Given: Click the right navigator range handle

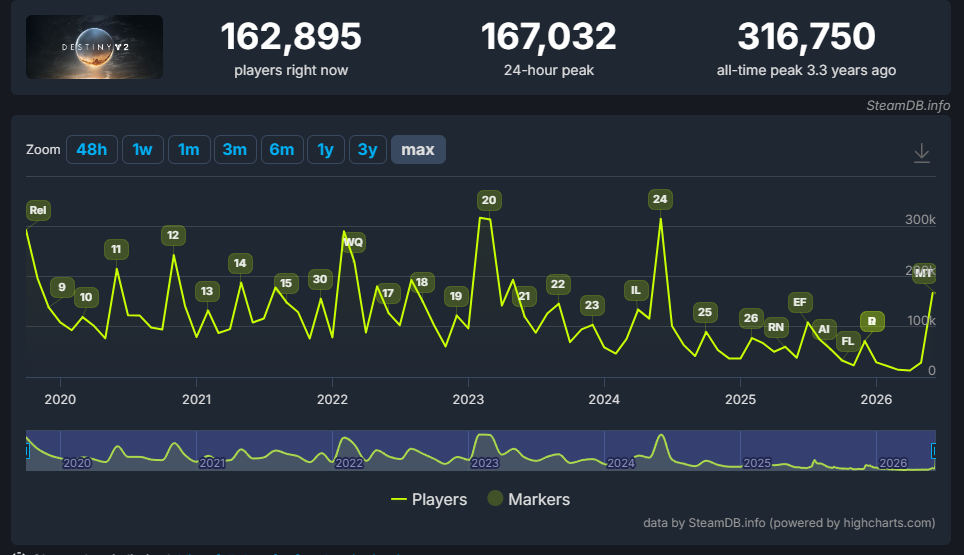Looking at the screenshot, I should 934,451.
